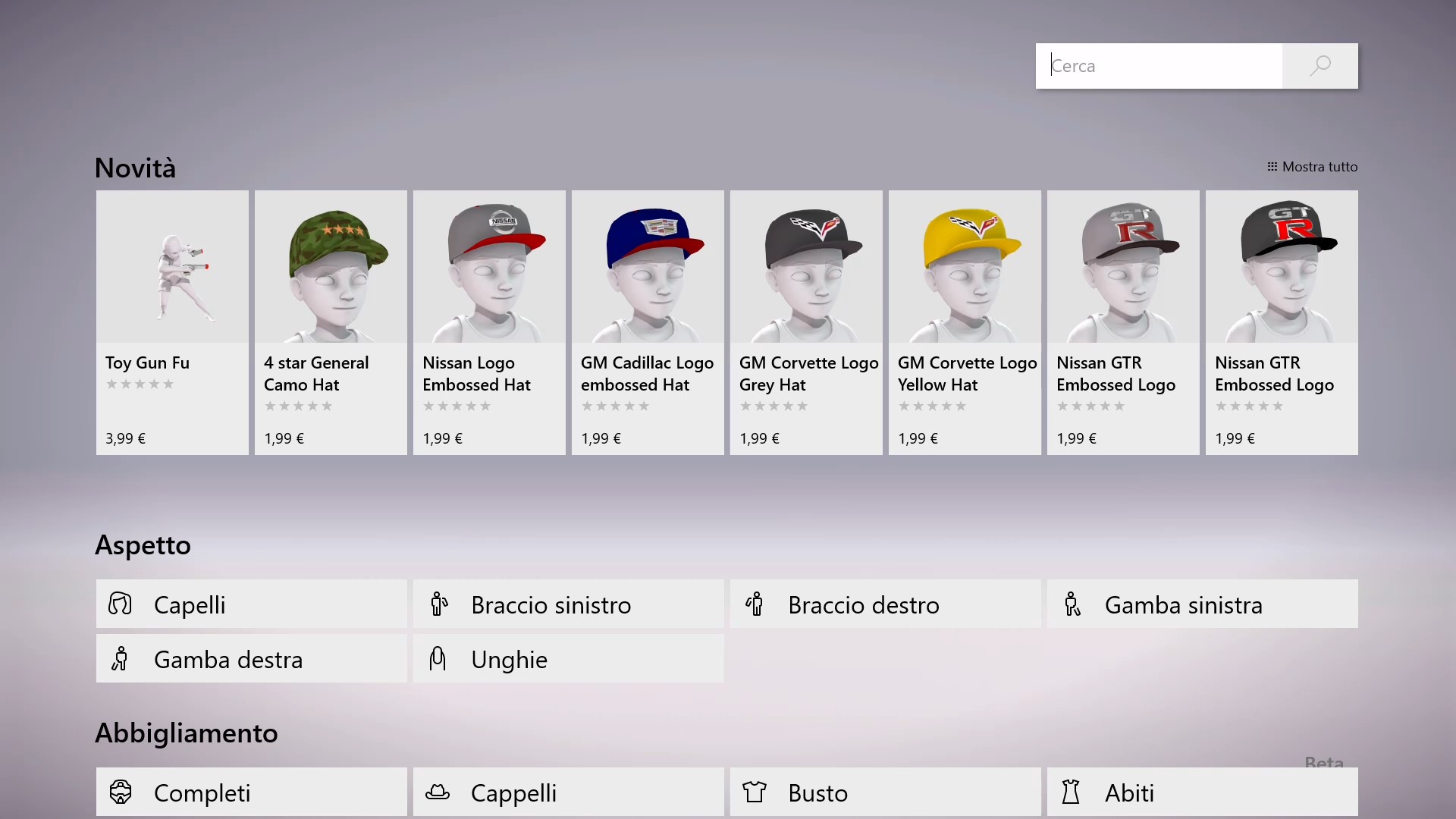
Task: Click star rating under Toy Gun Fu
Action: [140, 384]
